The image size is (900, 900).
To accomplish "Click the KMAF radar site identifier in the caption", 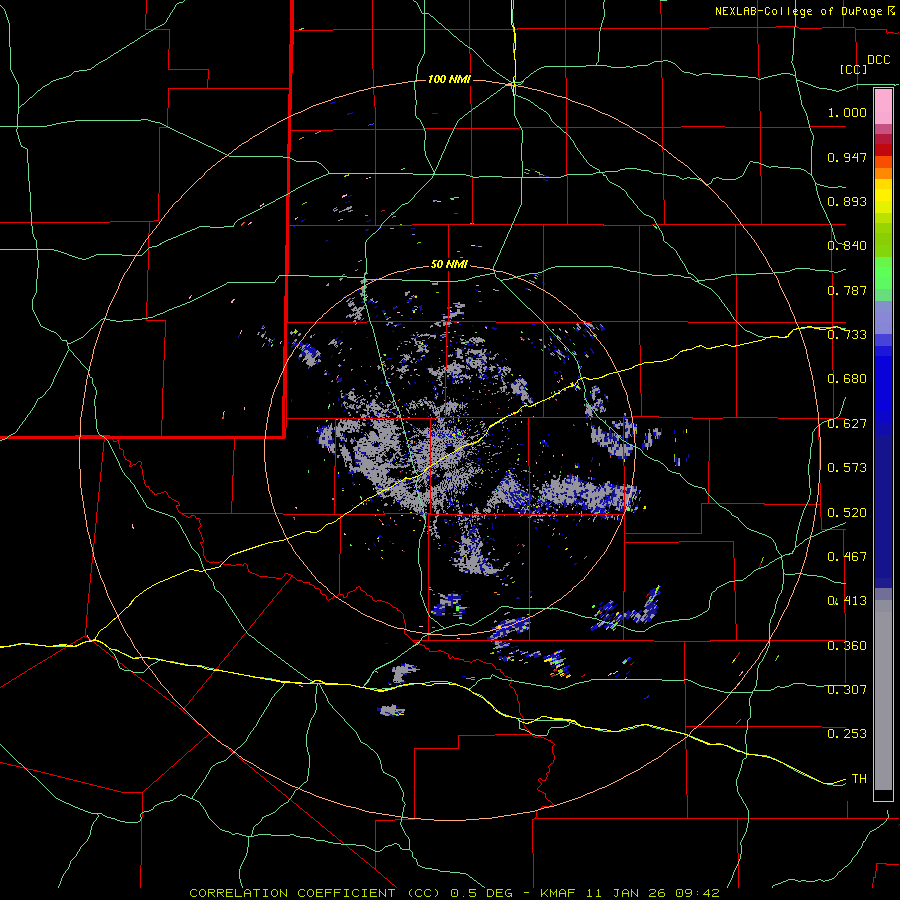I will click(557, 893).
